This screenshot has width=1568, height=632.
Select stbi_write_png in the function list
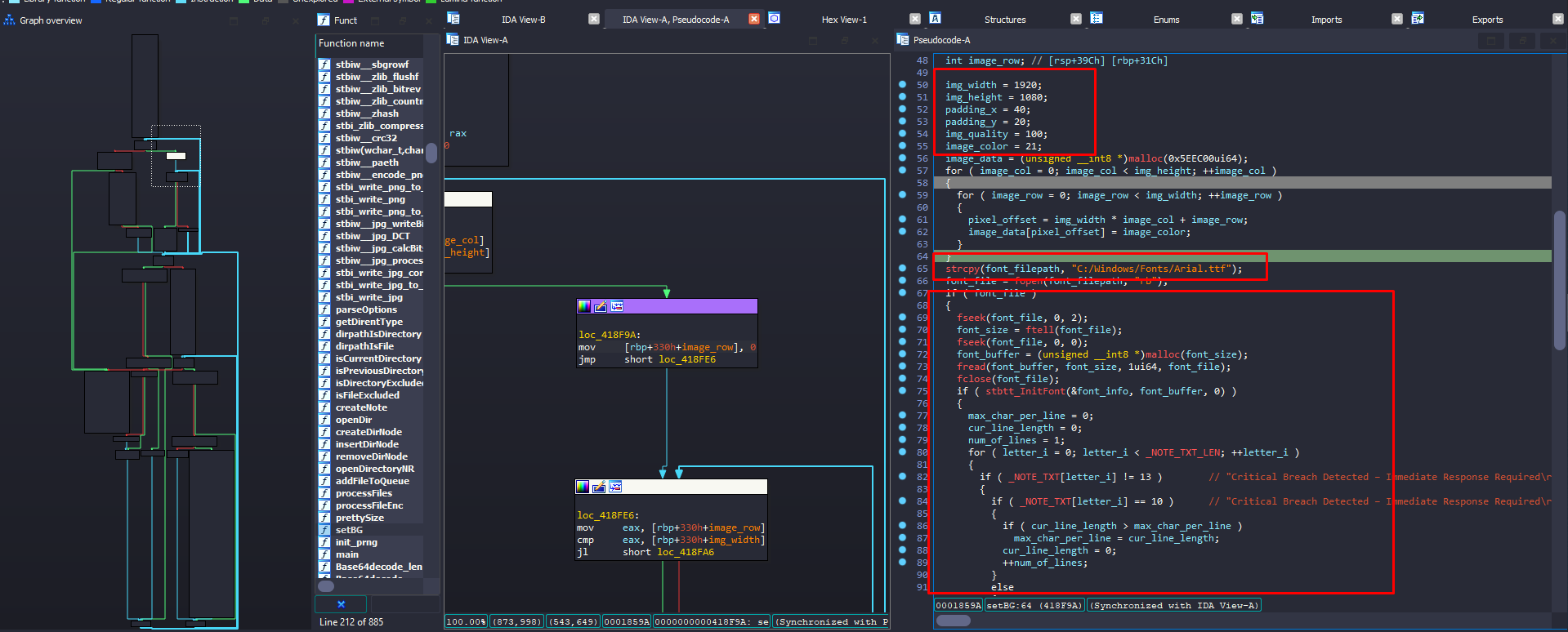click(370, 199)
